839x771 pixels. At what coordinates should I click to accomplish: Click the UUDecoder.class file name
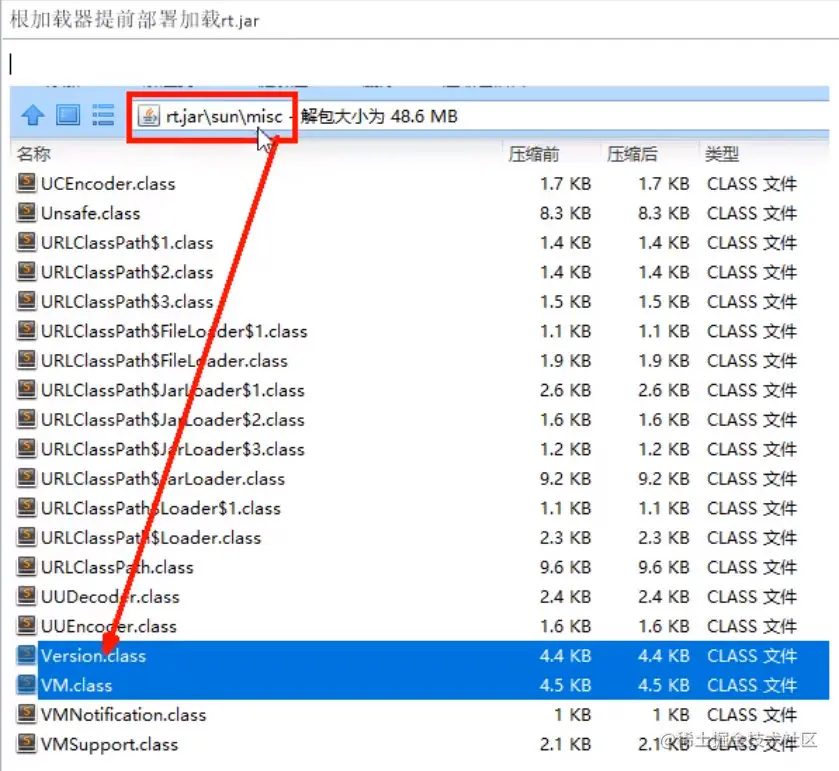(110, 597)
